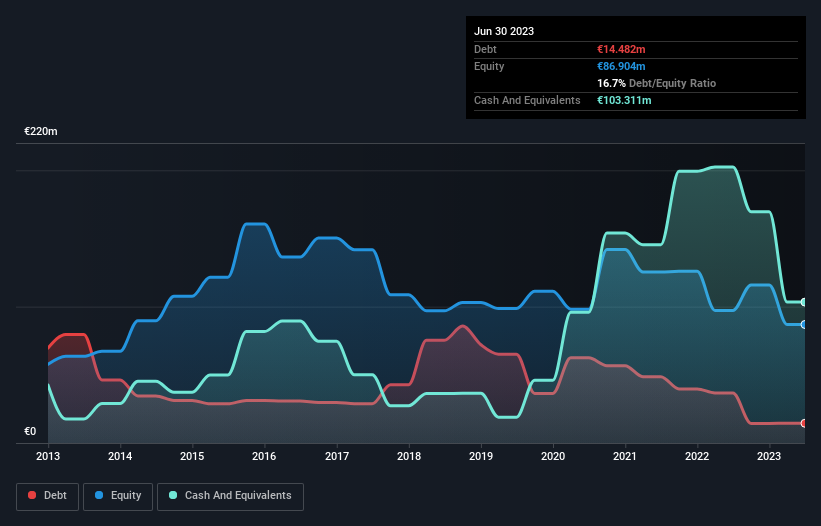The height and width of the screenshot is (526, 821).
Task: Click the Jun 30 2023 tooltip date
Action: [x=504, y=31]
